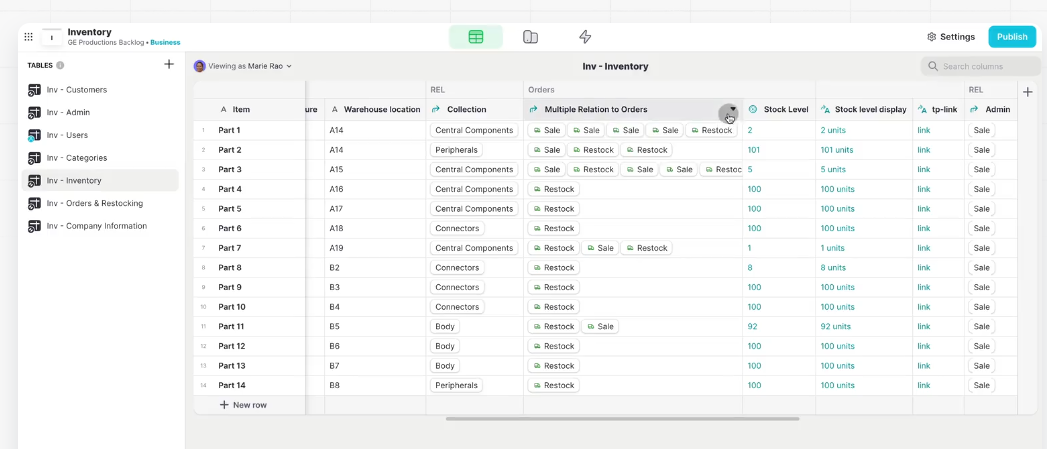Open the apps grid menu icon
The height and width of the screenshot is (449, 1047).
click(29, 37)
